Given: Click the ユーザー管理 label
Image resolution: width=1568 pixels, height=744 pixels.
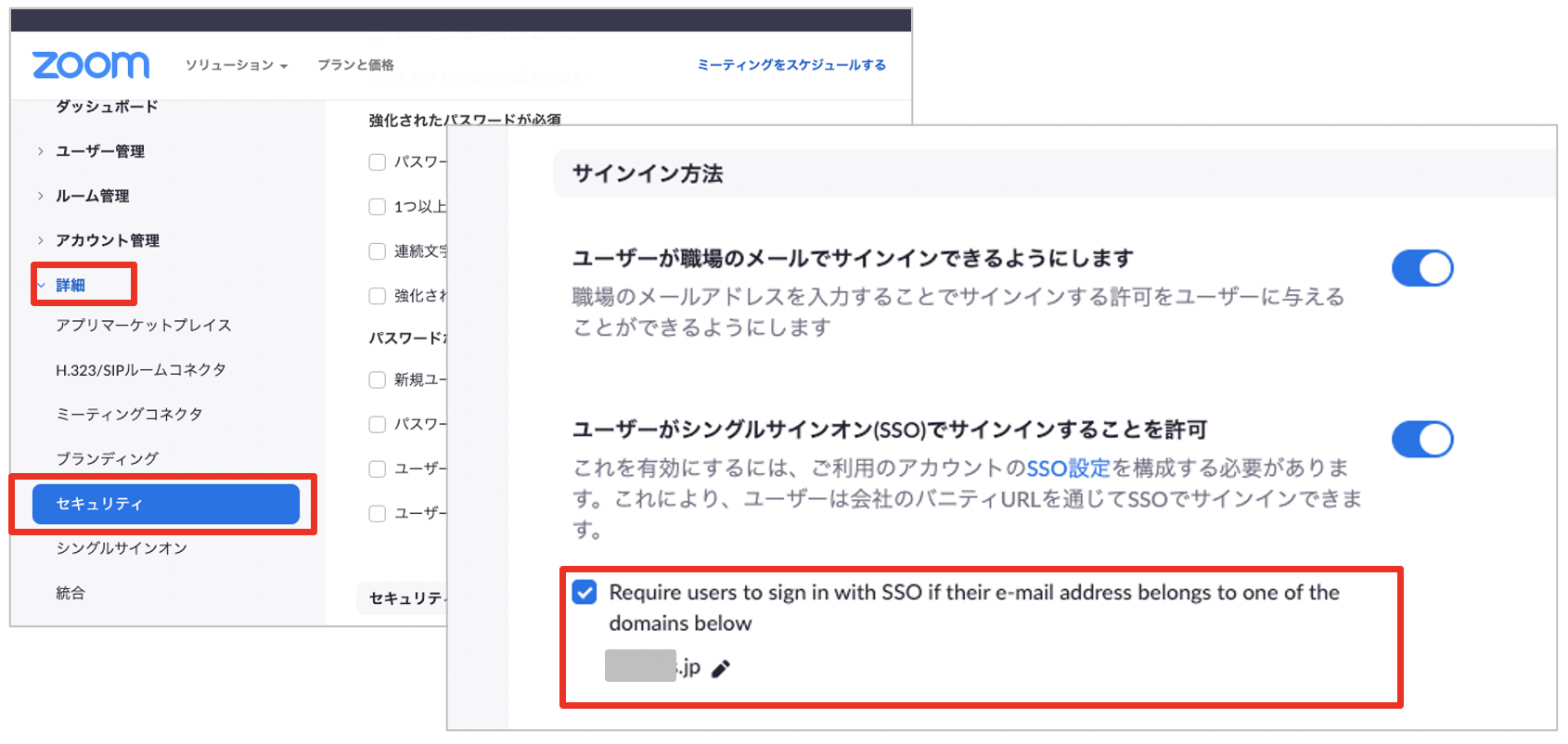Looking at the screenshot, I should click(100, 151).
